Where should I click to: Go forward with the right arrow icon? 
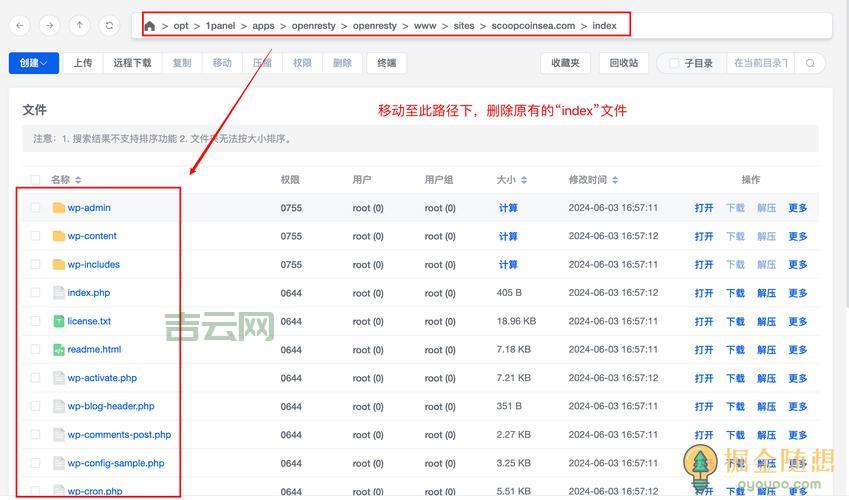[50, 25]
